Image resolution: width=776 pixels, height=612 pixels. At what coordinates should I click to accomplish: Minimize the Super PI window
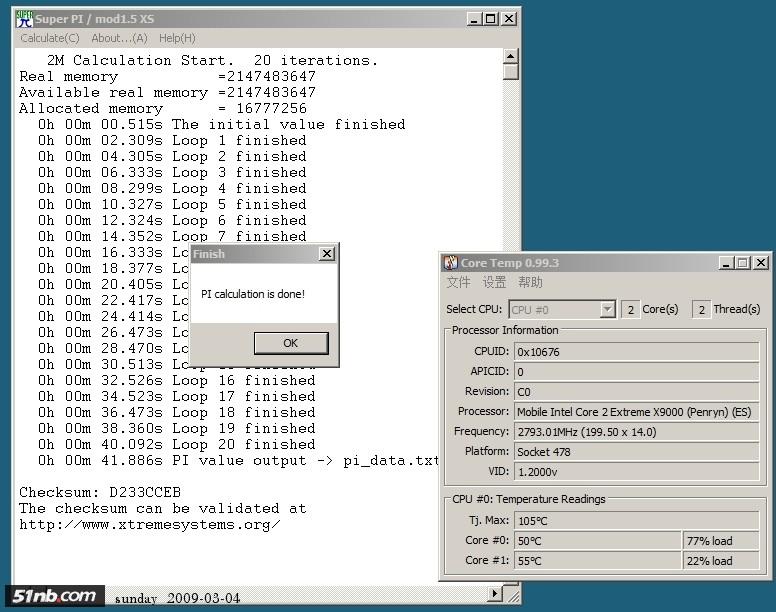click(x=473, y=19)
